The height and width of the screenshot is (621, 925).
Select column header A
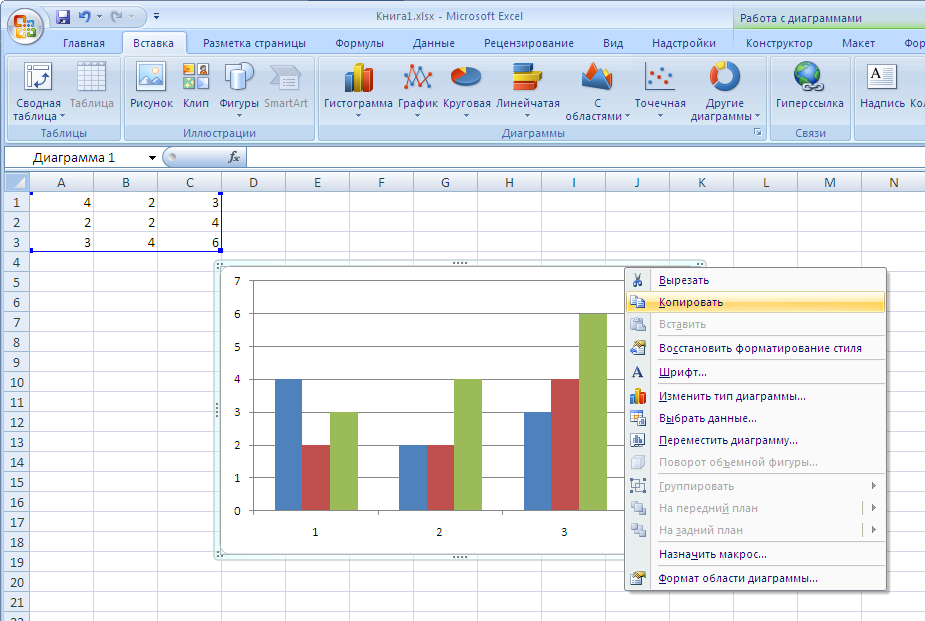pos(61,182)
